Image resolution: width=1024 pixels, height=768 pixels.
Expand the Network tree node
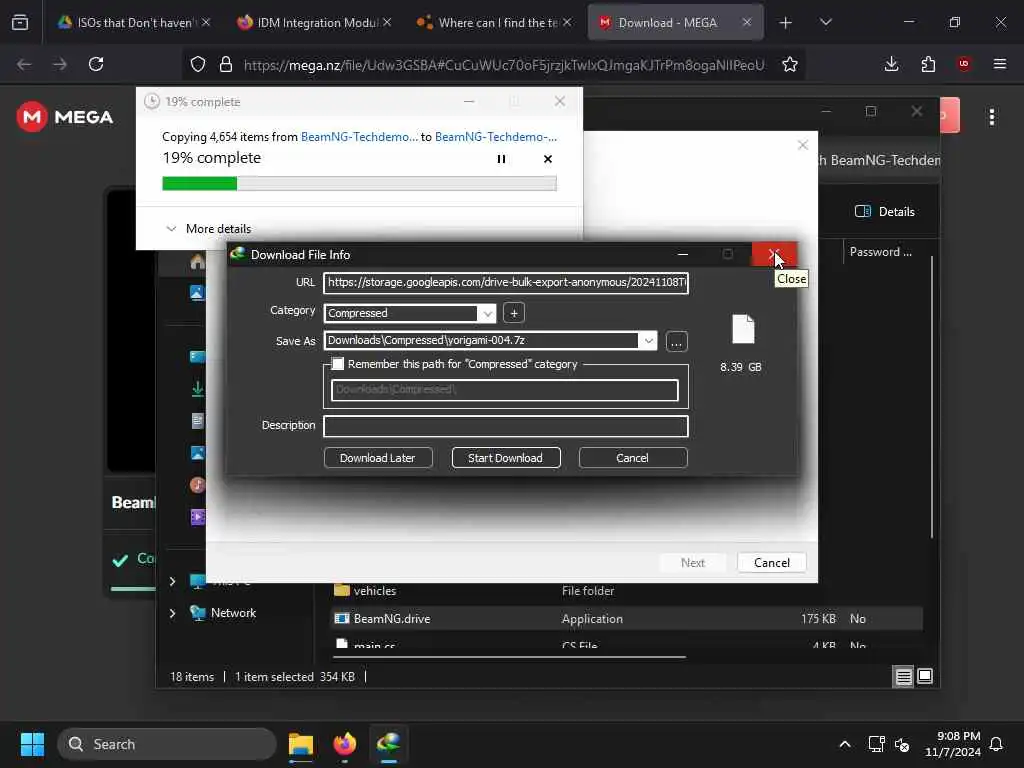click(172, 613)
